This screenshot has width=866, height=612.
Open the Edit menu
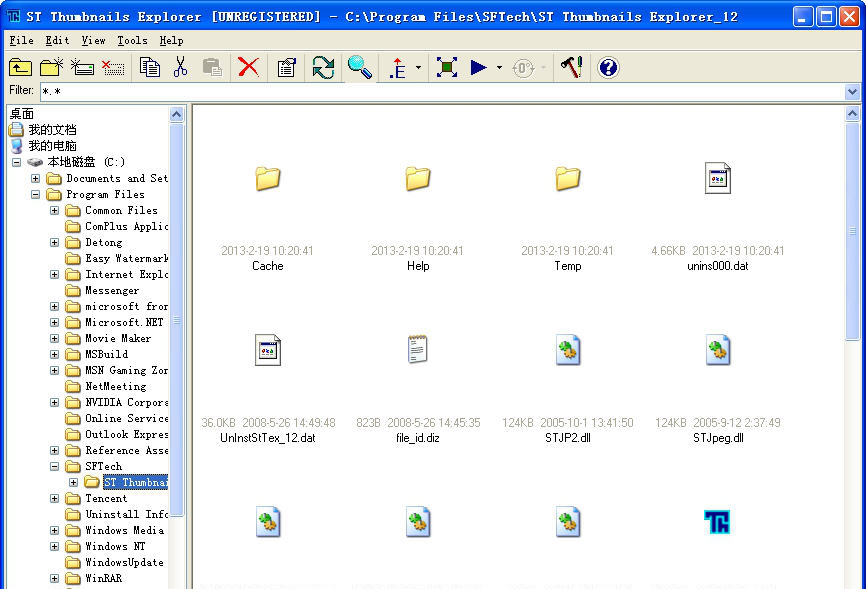[57, 40]
